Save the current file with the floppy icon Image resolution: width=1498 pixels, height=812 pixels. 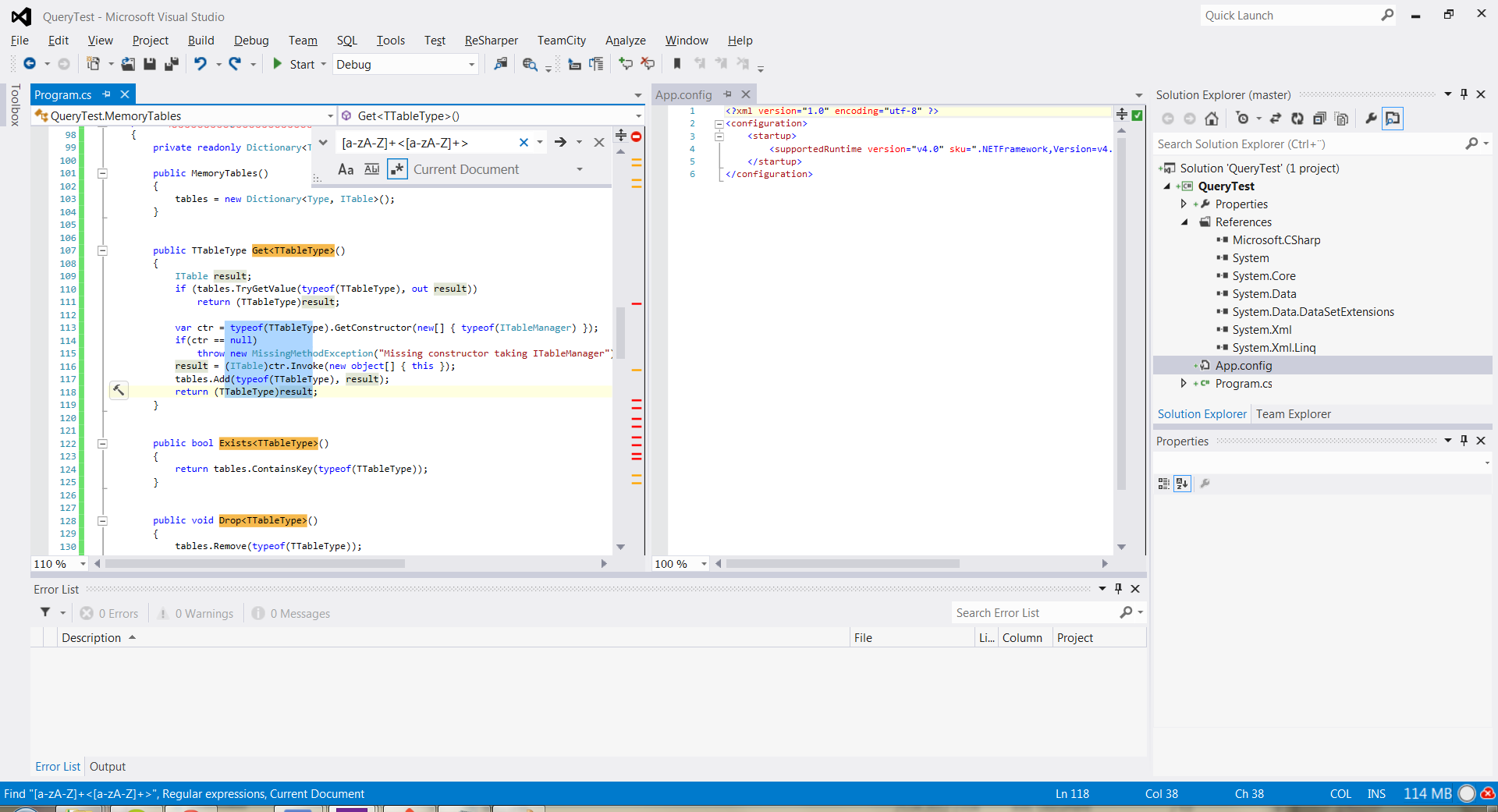point(150,64)
